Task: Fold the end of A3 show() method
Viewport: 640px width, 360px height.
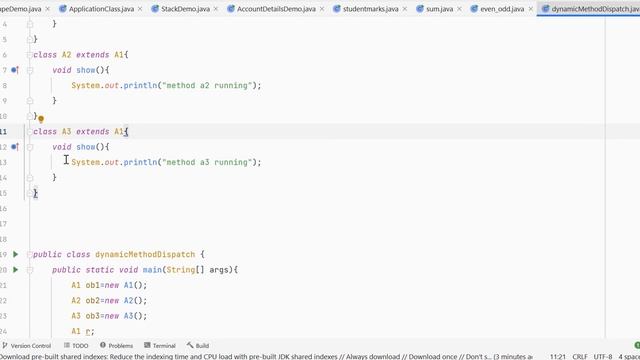Action: pyautogui.click(x=30, y=178)
